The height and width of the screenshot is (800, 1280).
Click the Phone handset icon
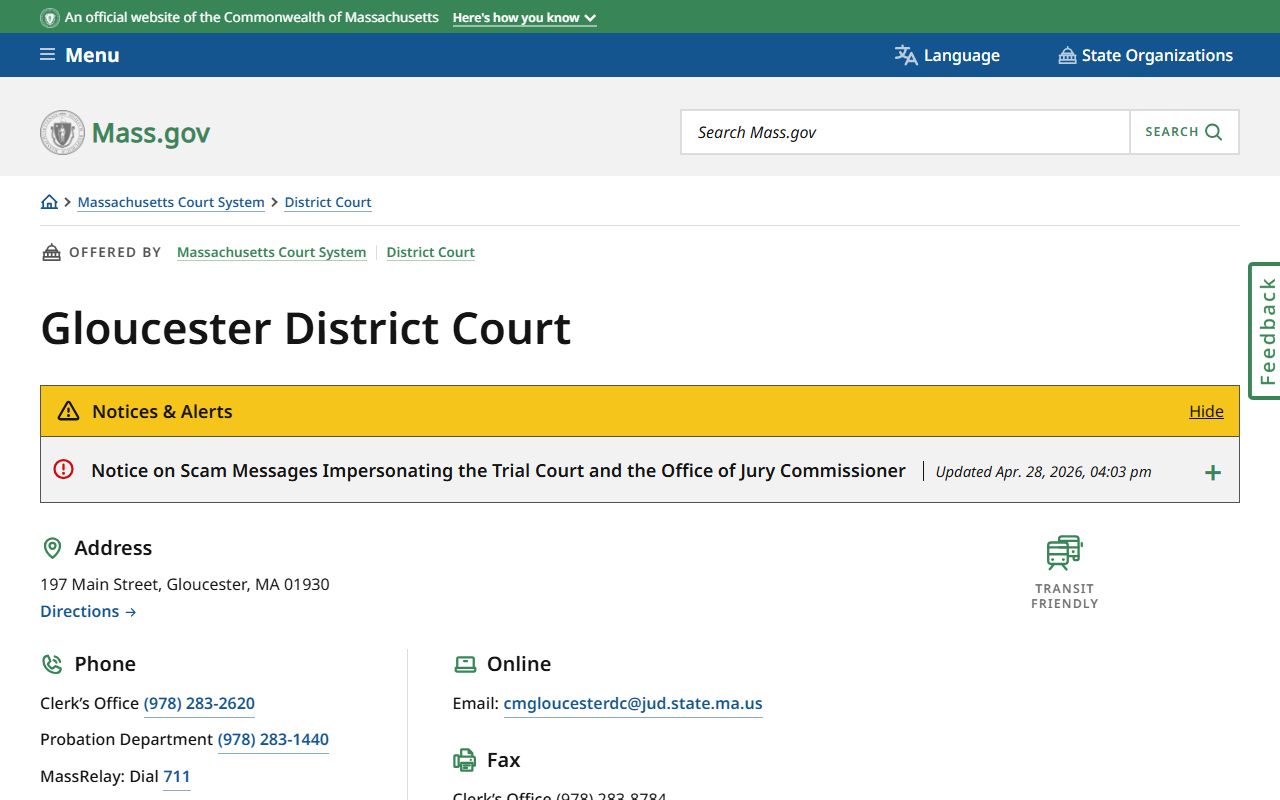(52, 664)
